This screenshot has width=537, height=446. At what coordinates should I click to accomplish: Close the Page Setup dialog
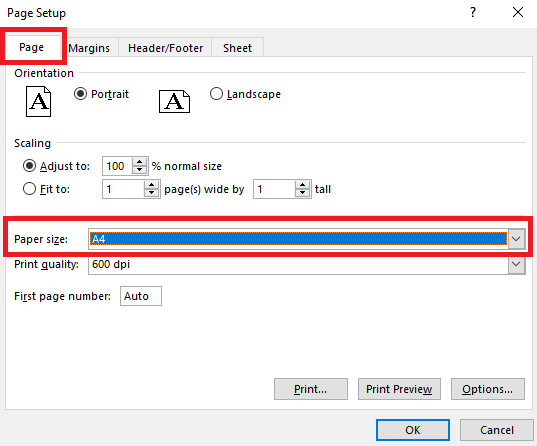[518, 12]
